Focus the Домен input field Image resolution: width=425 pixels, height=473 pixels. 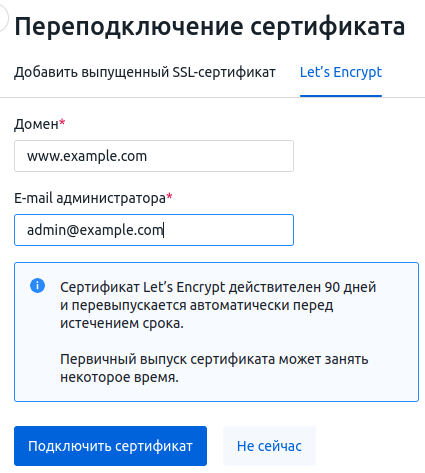coord(154,156)
